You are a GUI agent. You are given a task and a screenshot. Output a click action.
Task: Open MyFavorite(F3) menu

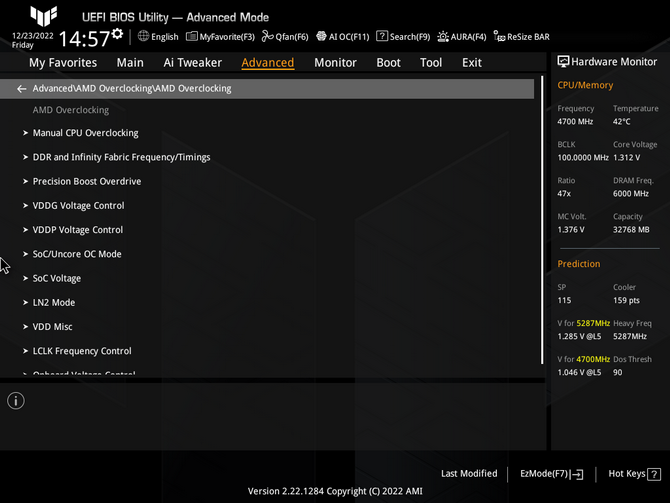220,37
